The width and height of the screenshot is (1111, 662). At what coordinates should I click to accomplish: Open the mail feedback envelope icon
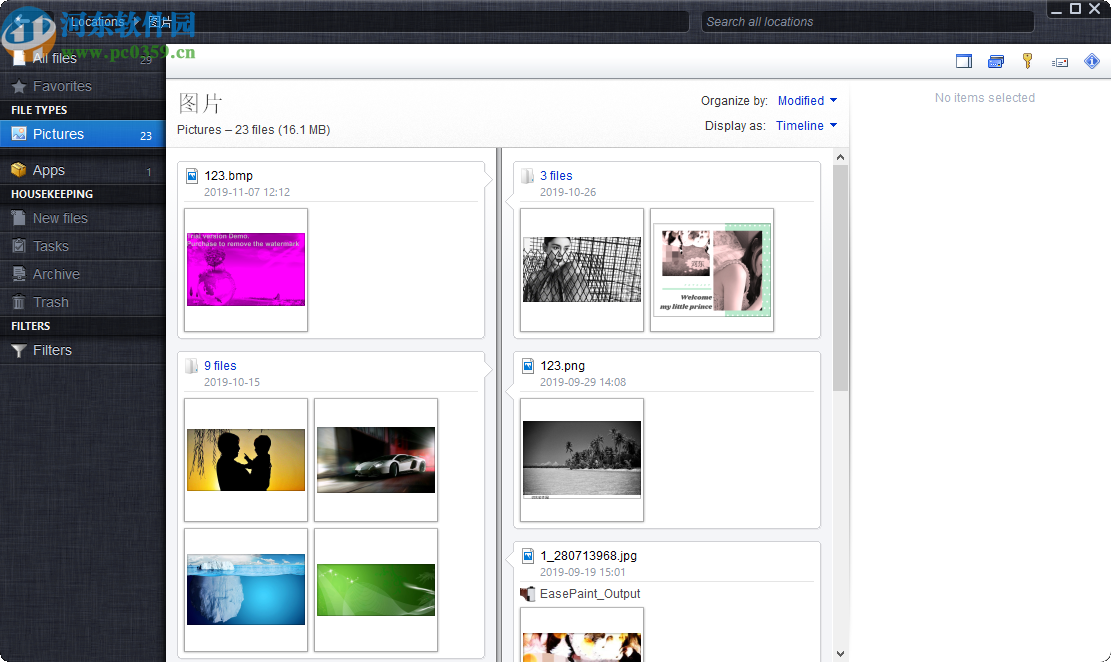click(1060, 62)
